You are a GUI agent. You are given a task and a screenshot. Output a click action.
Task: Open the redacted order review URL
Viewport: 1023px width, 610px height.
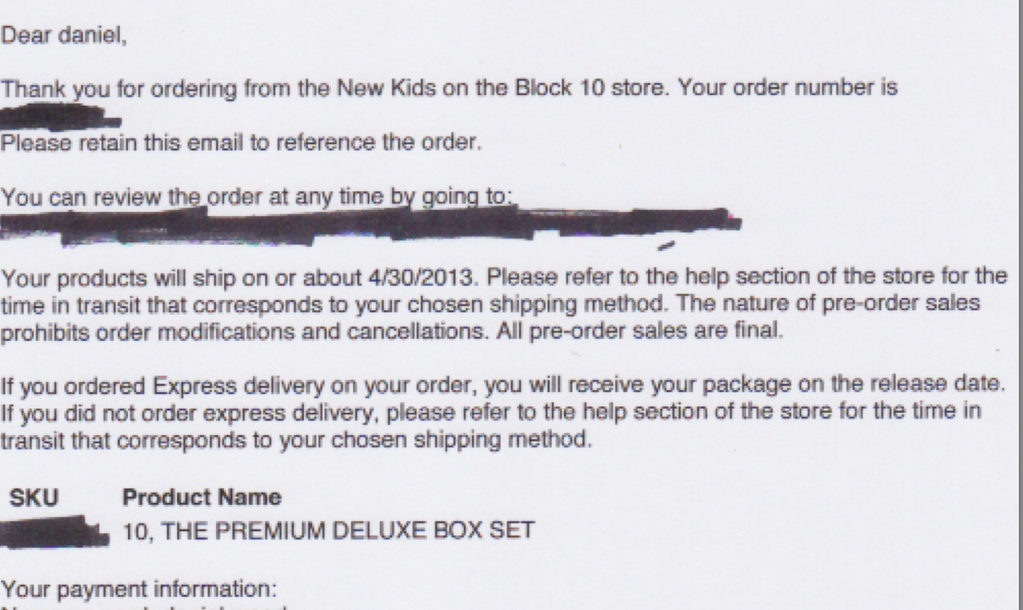click(x=371, y=226)
